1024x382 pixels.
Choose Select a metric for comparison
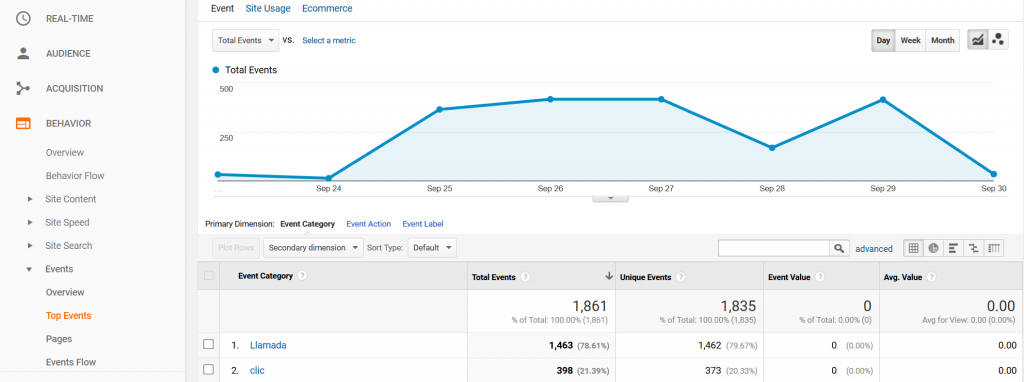328,40
